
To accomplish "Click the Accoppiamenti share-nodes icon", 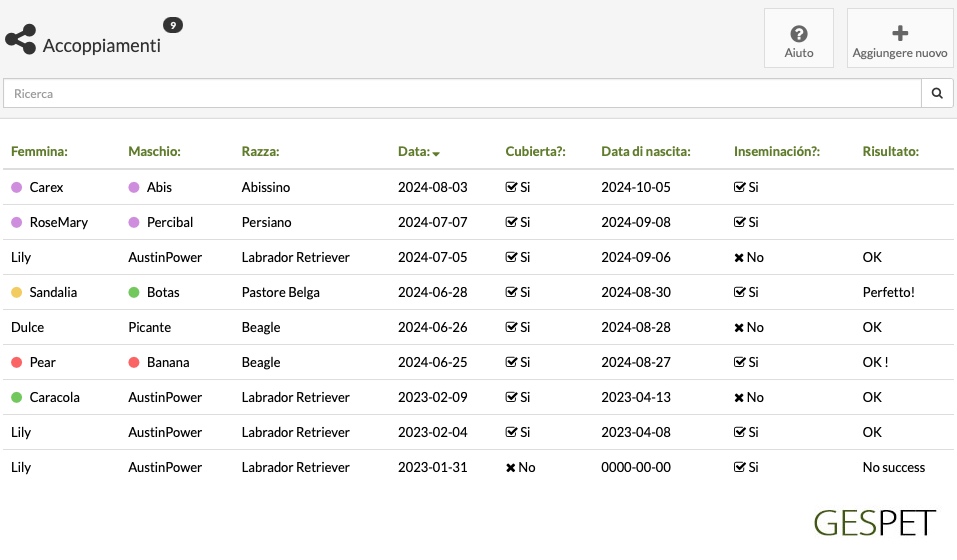I will click(x=21, y=40).
